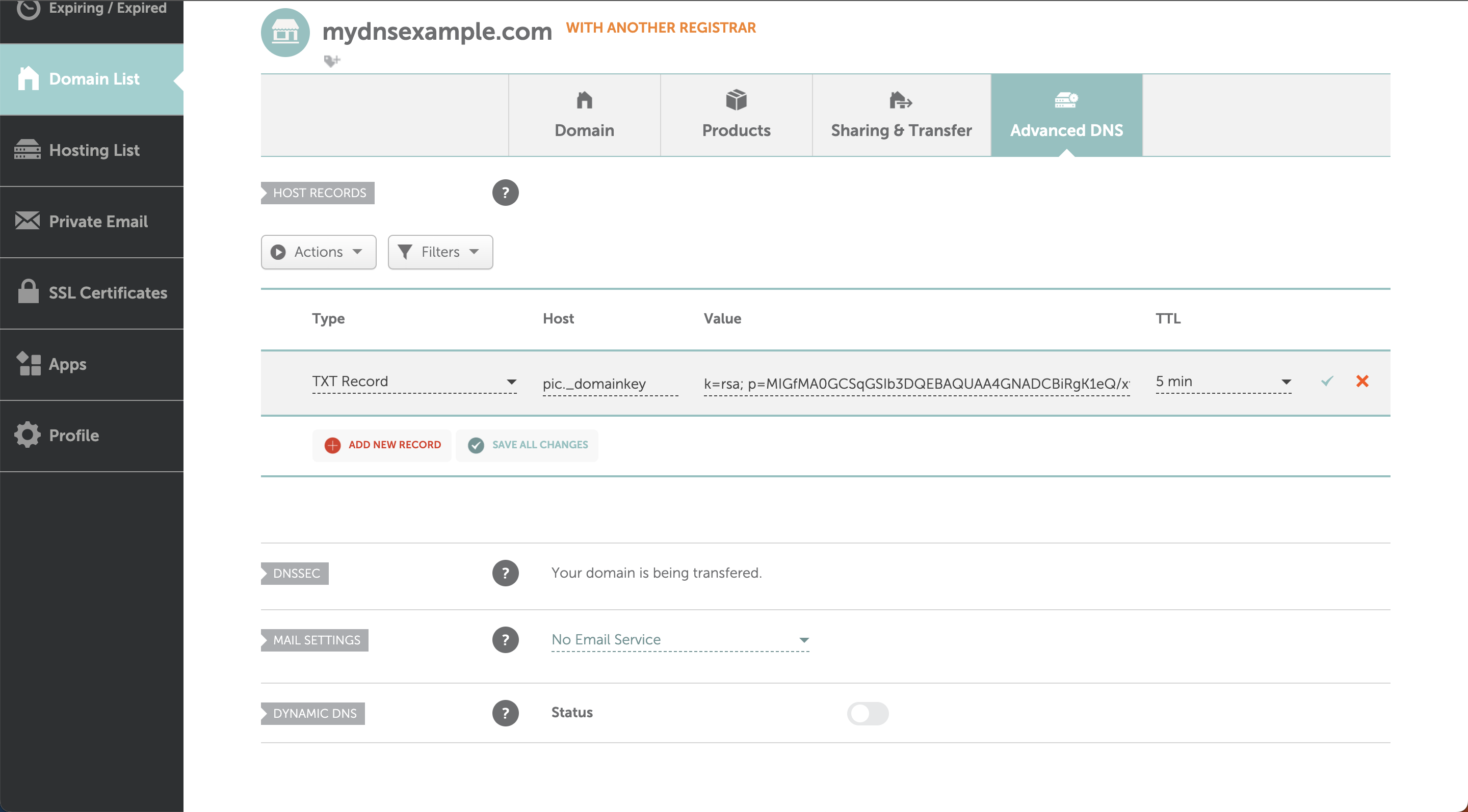Viewport: 1468px width, 812px height.
Task: Toggle Dynamic DNS status switch
Action: [x=868, y=714]
